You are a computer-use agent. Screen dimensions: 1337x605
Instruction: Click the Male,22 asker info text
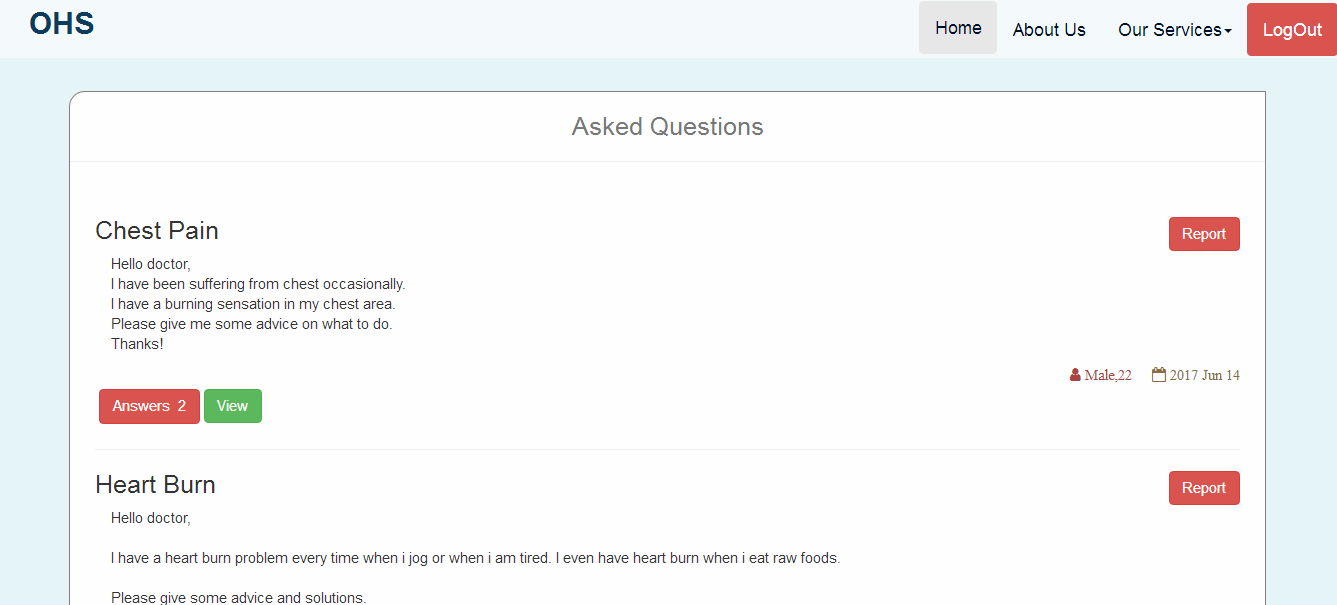[1108, 375]
